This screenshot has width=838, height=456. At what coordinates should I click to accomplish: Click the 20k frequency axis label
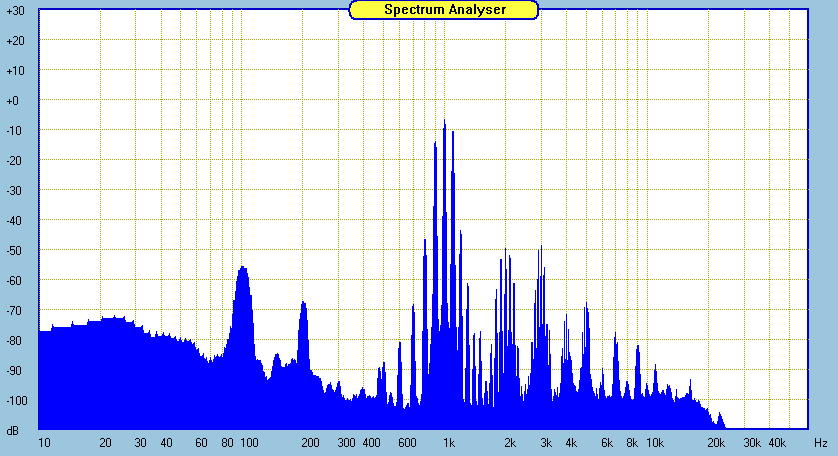(716, 442)
